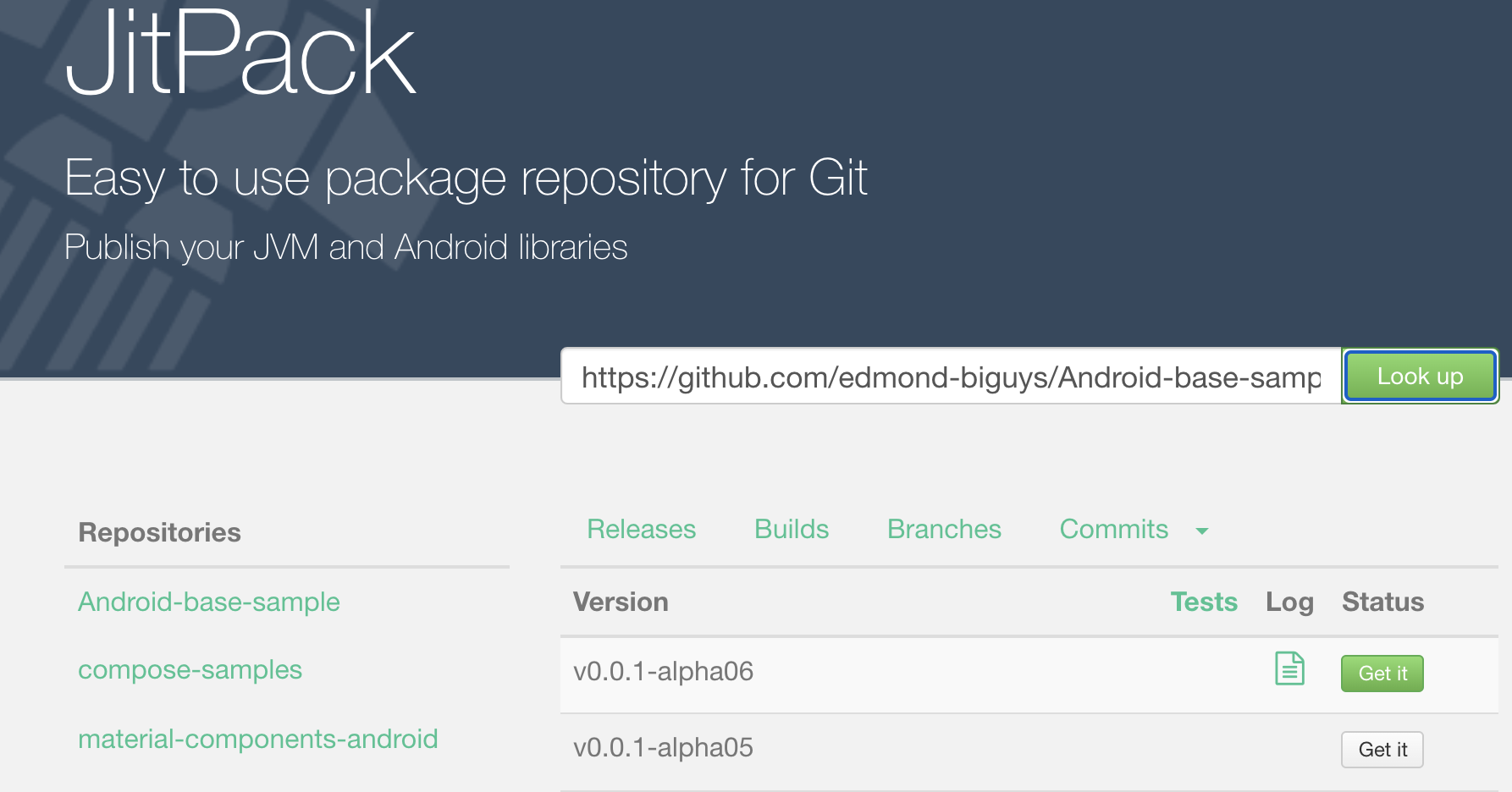Open the Branches tab
1512x792 pixels.
[x=944, y=529]
